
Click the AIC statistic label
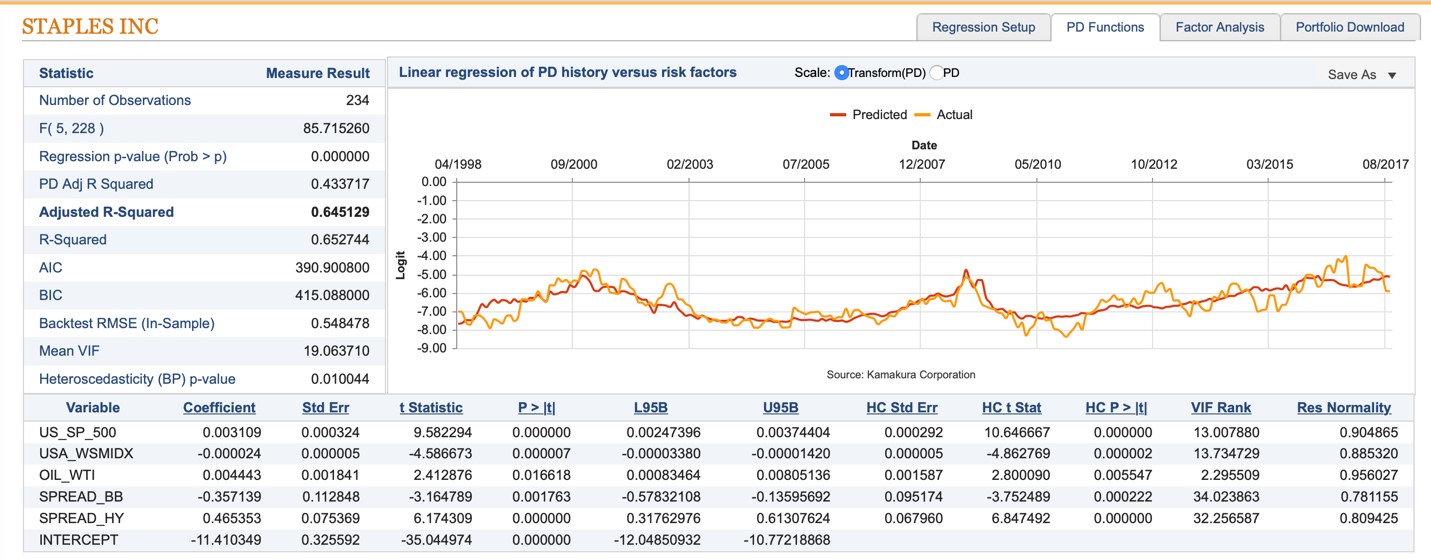point(50,268)
